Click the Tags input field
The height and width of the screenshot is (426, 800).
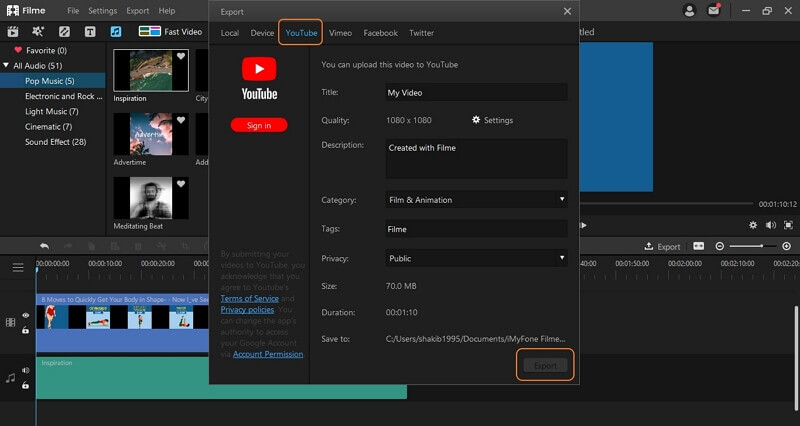click(x=477, y=229)
